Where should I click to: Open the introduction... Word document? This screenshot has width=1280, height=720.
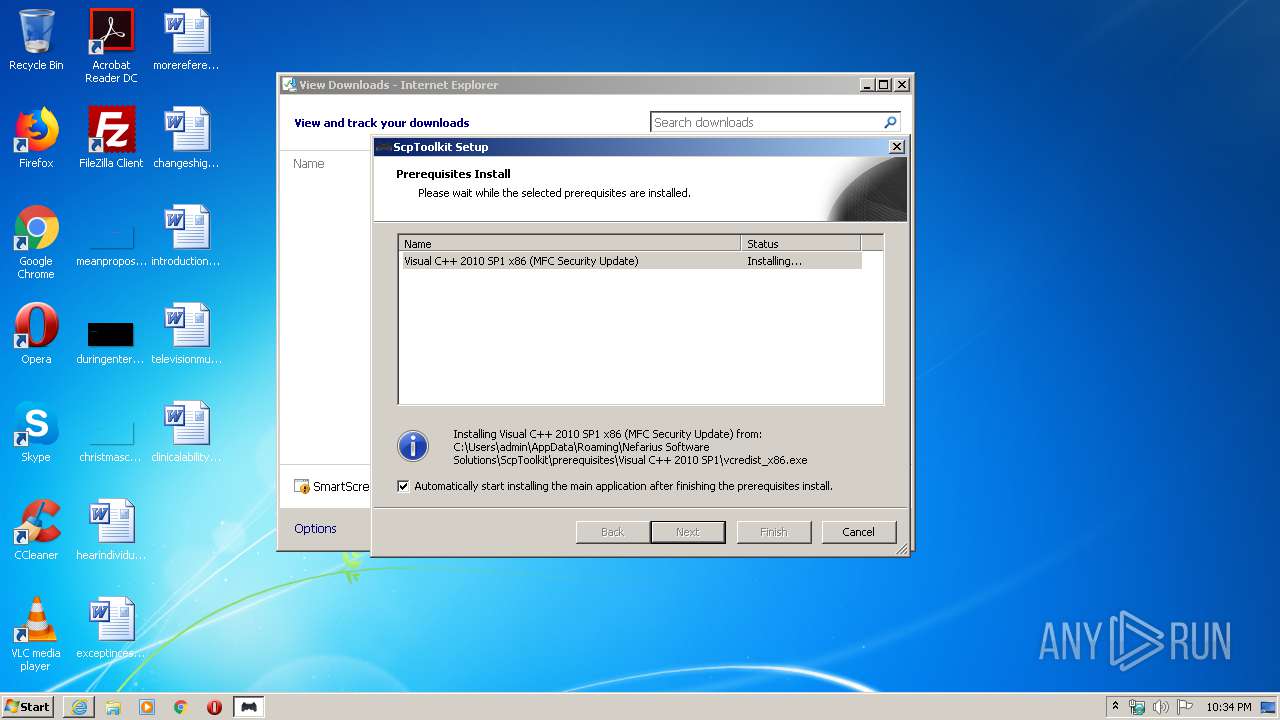[x=186, y=236]
